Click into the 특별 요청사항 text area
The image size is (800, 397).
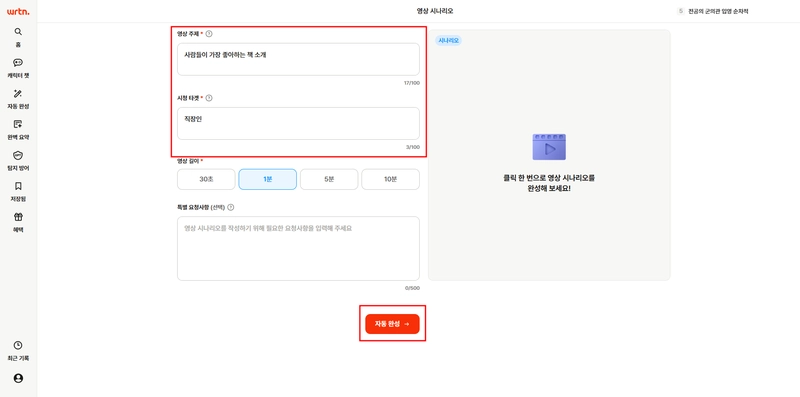[x=298, y=249]
